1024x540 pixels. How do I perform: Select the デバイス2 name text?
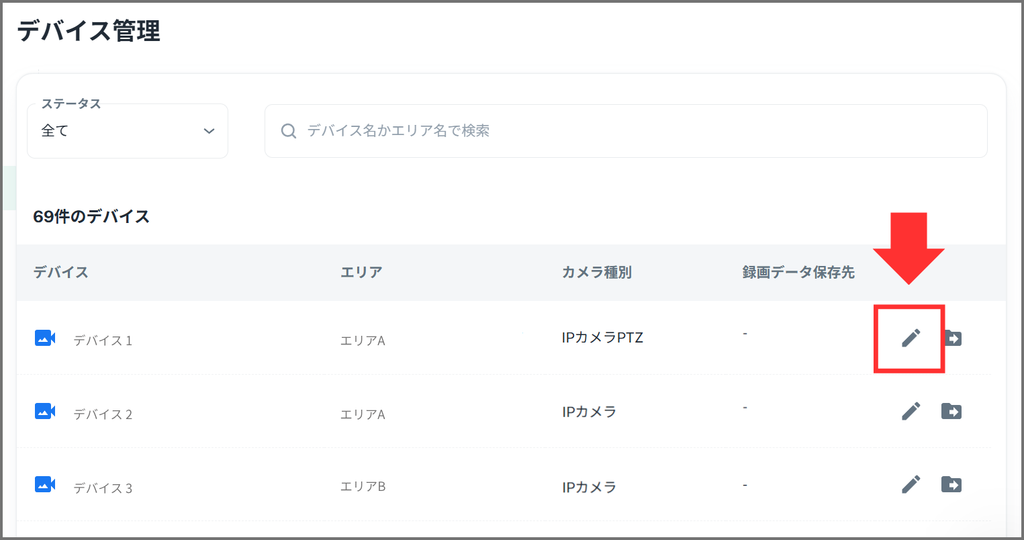pyautogui.click(x=103, y=414)
